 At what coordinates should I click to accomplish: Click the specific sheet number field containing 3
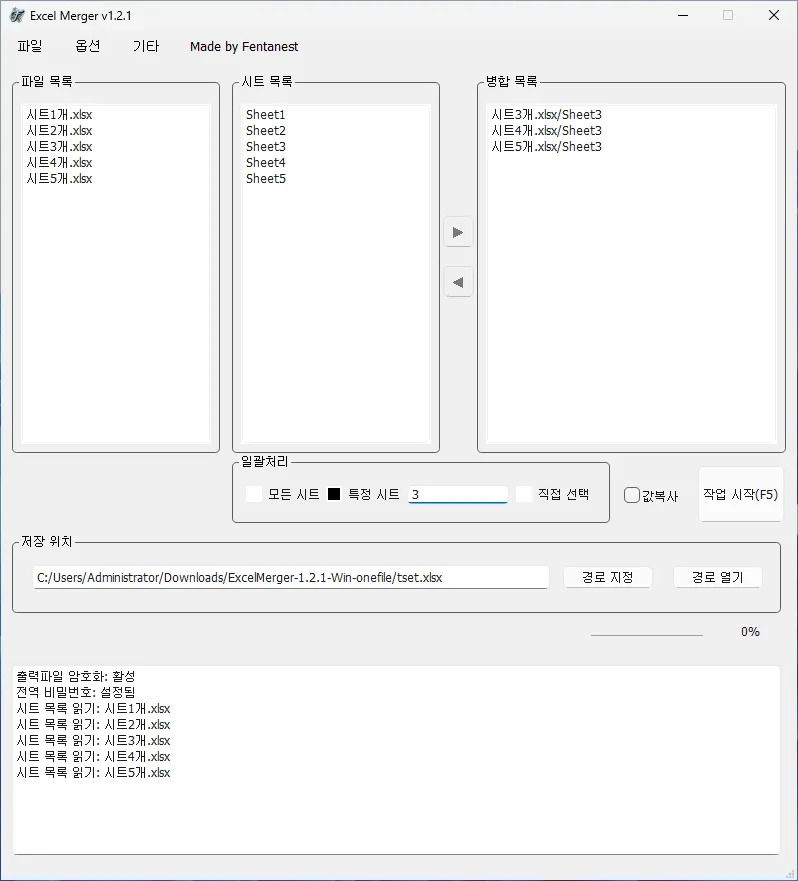(x=458, y=494)
